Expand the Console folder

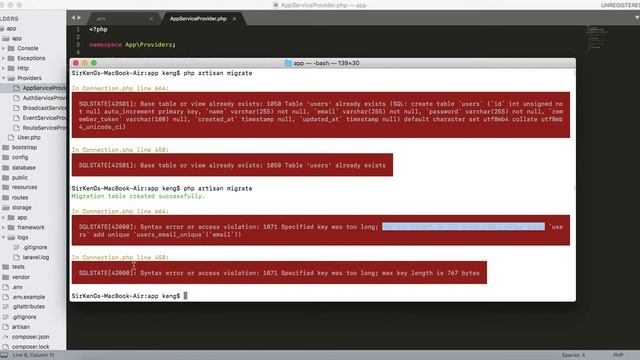(4, 48)
